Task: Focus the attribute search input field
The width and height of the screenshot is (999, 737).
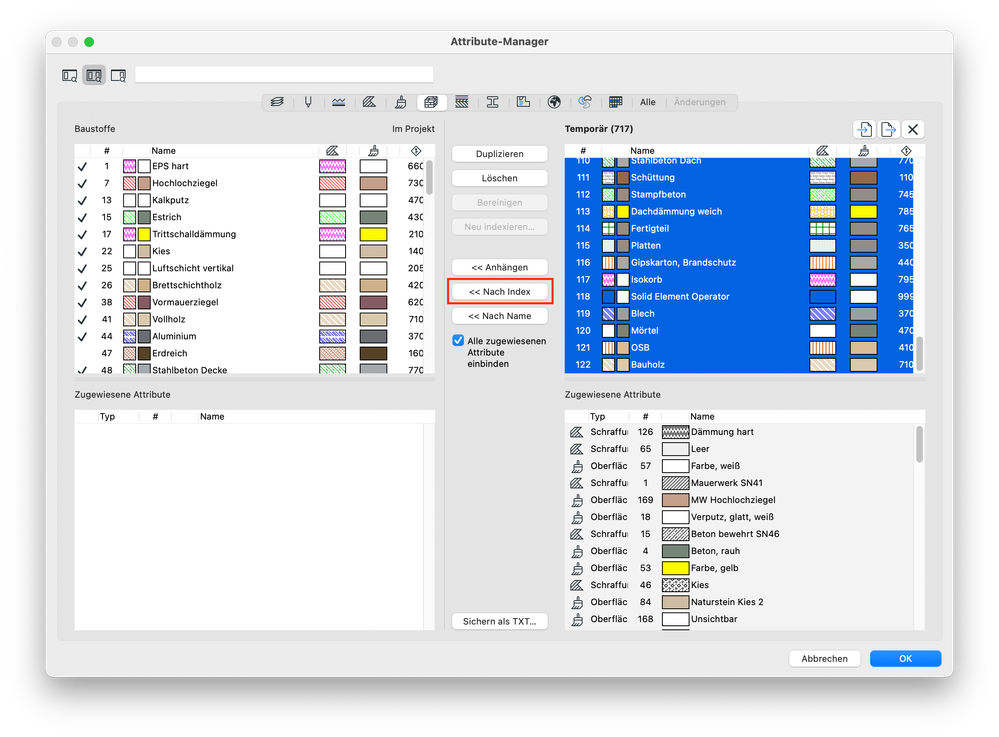Action: [x=284, y=75]
